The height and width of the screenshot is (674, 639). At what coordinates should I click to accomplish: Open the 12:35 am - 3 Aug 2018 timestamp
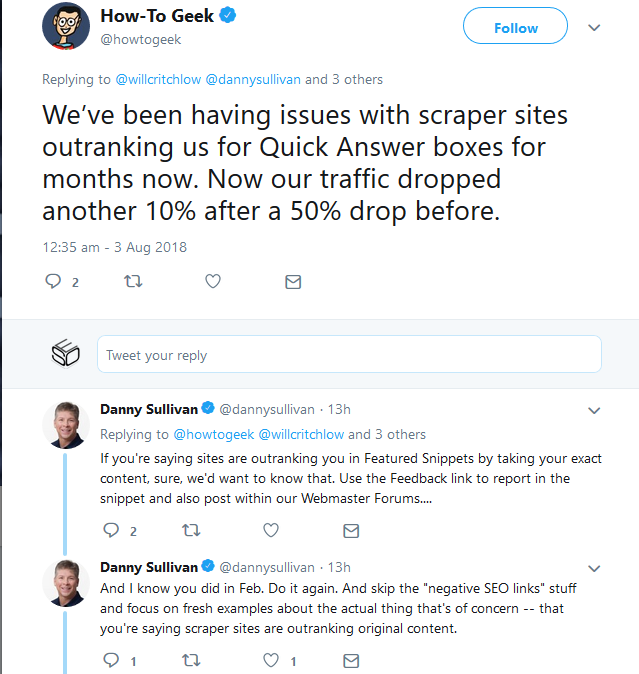[114, 247]
